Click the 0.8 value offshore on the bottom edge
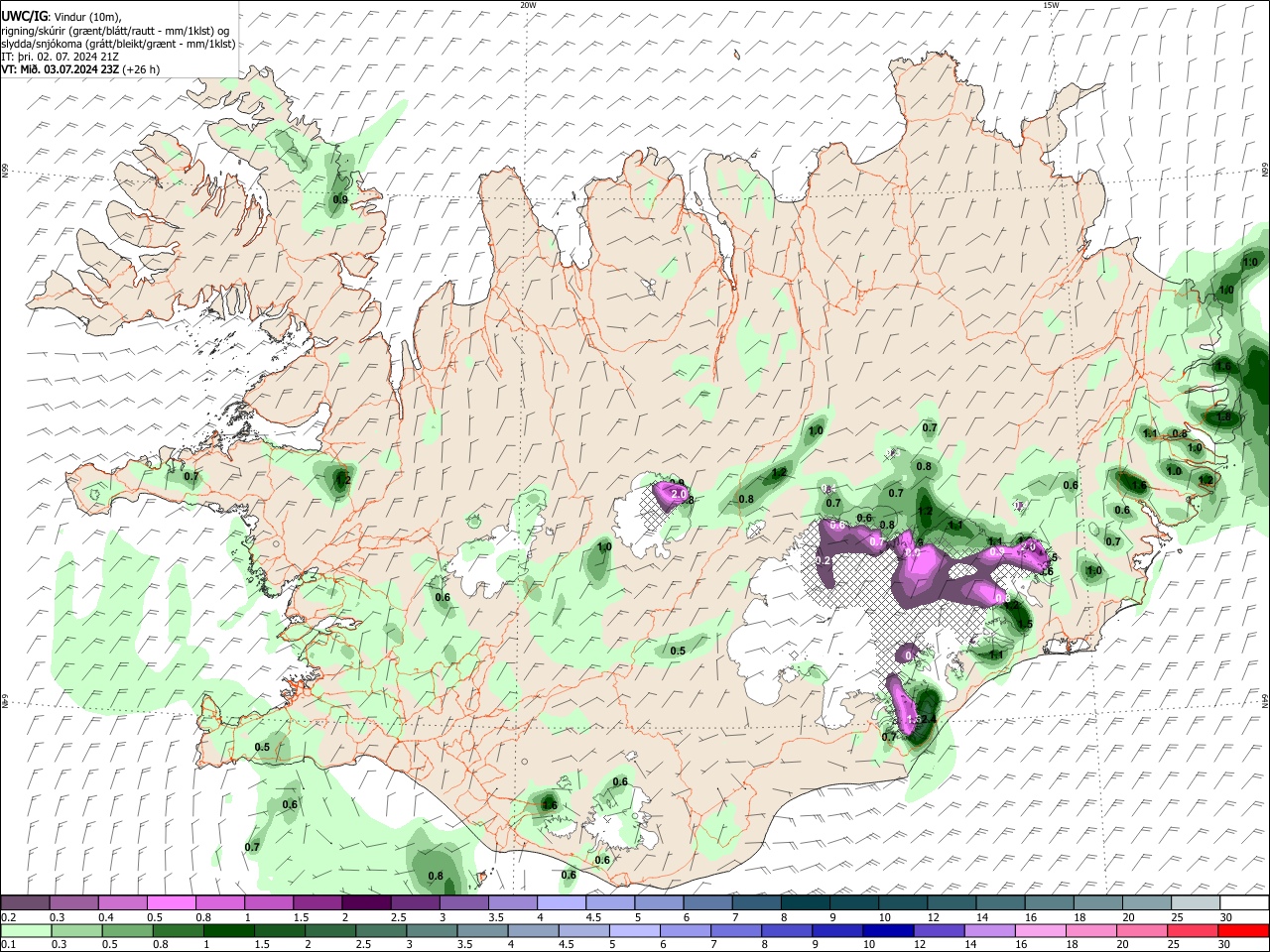Viewport: 1270px width, 952px height. (435, 876)
